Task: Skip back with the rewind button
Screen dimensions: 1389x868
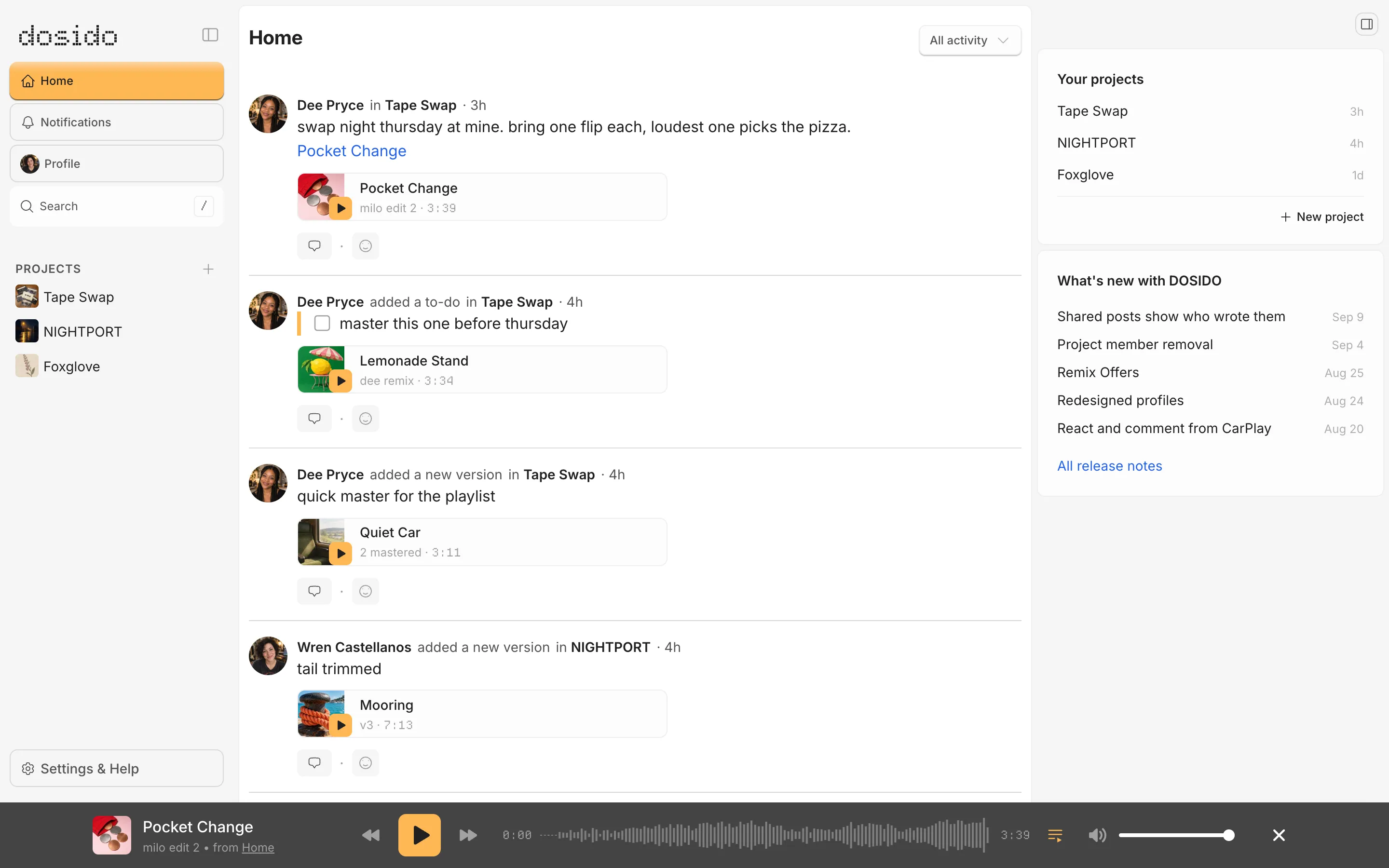Action: [x=371, y=835]
